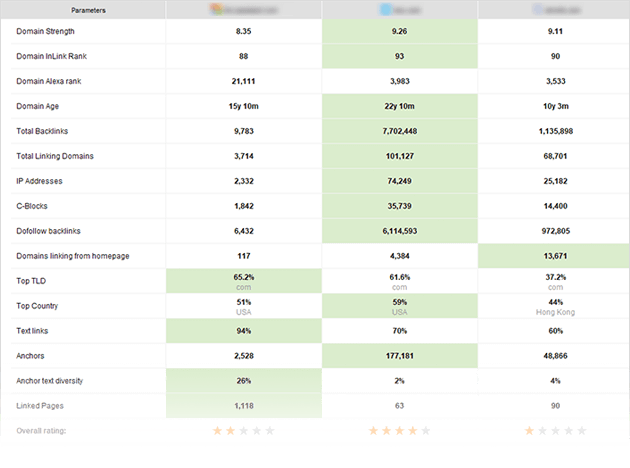Click the third star in first column rating
630x468 pixels.
pos(243,431)
